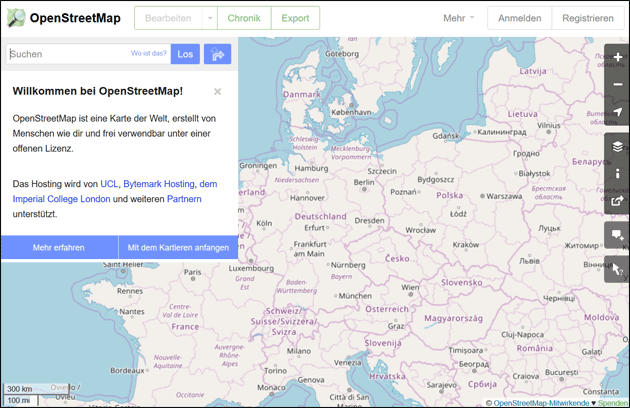
Task: Click København label on the map
Action: pyautogui.click(x=351, y=112)
